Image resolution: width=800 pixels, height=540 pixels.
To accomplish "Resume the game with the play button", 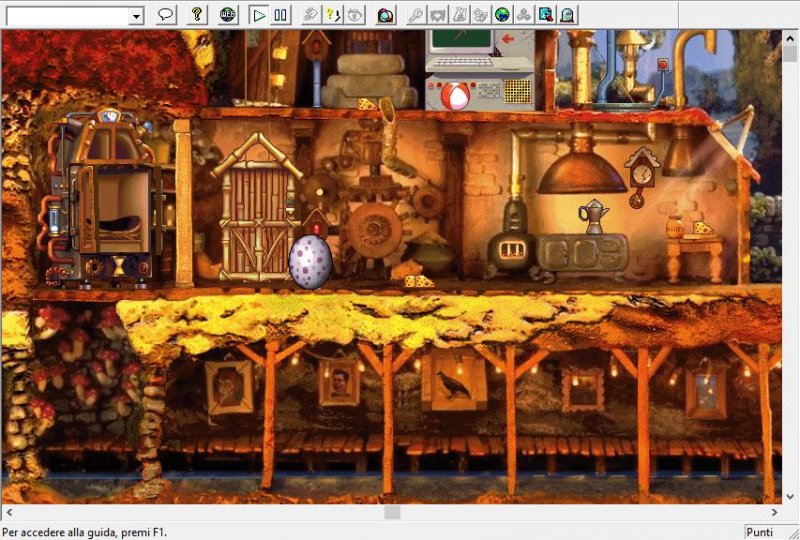I will tap(259, 15).
